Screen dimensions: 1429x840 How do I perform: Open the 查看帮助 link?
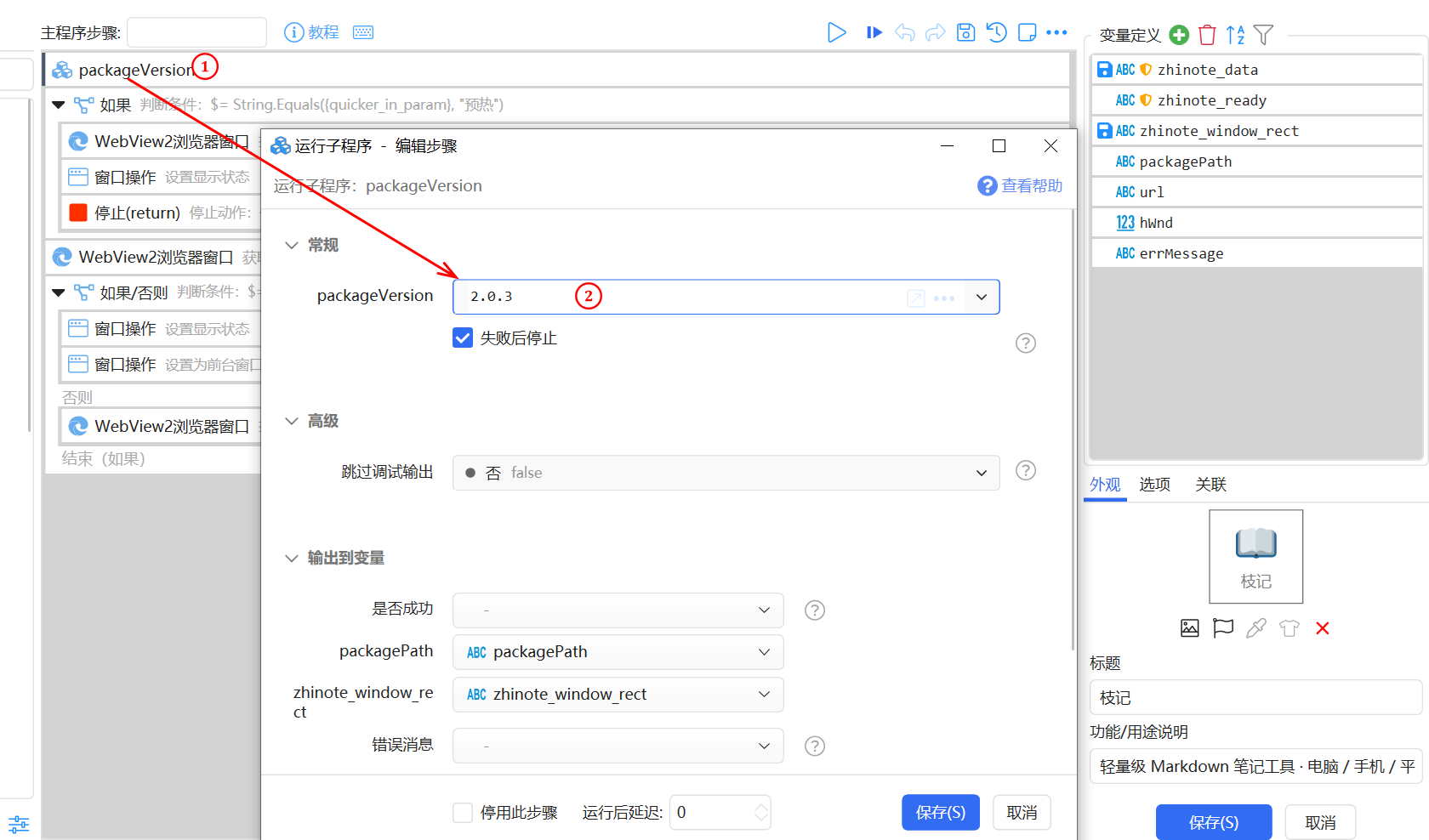pyautogui.click(x=1020, y=185)
